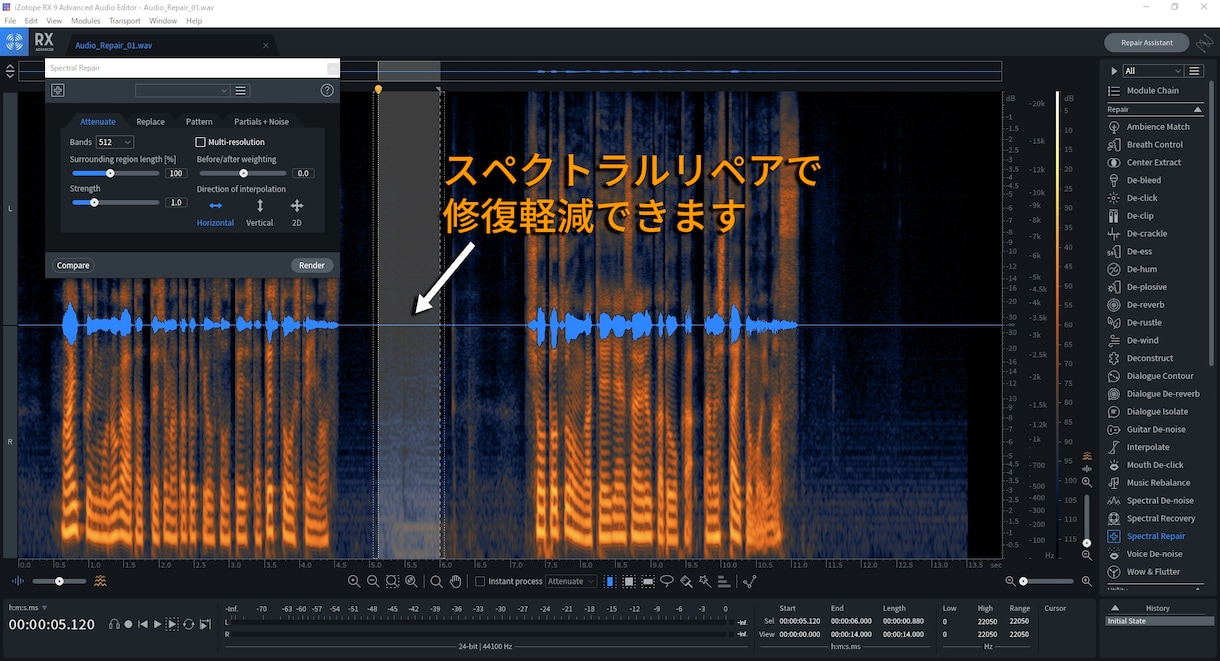
Task: Switch to the Replace tab
Action: click(150, 122)
